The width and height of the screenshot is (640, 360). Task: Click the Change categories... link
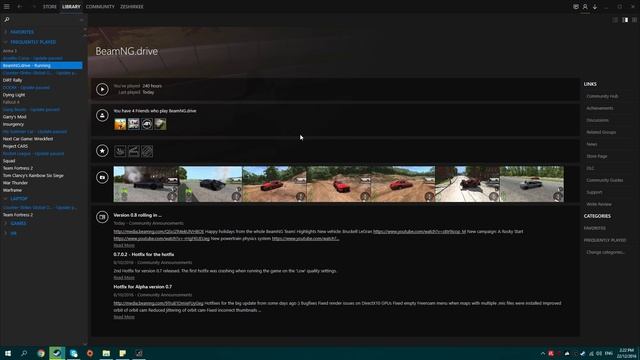605,252
